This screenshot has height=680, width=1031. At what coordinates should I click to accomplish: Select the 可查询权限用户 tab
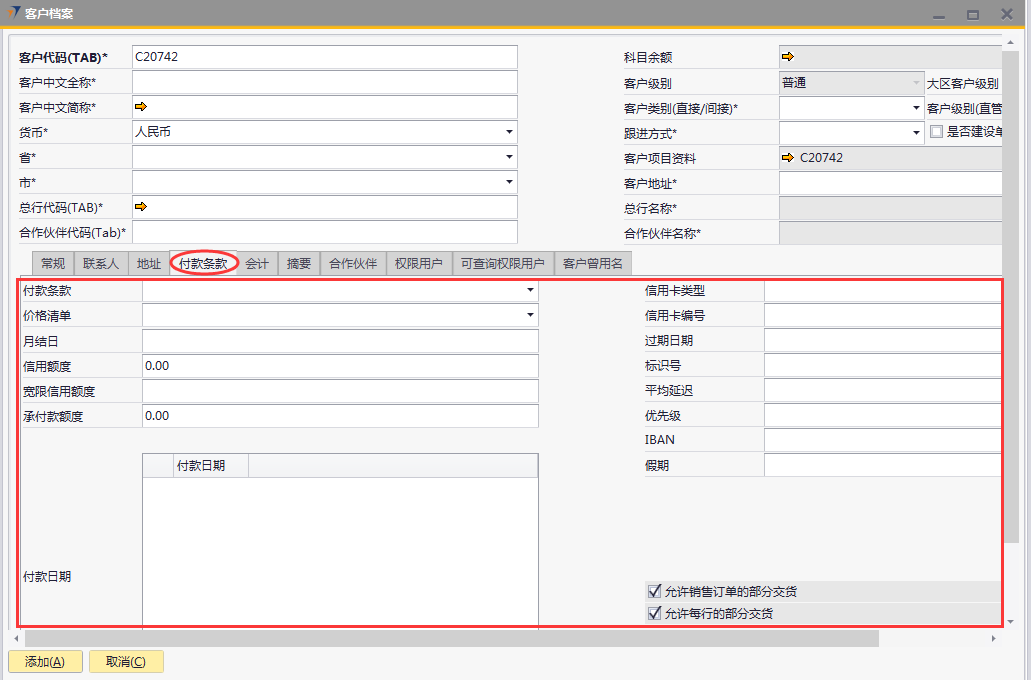coord(502,264)
